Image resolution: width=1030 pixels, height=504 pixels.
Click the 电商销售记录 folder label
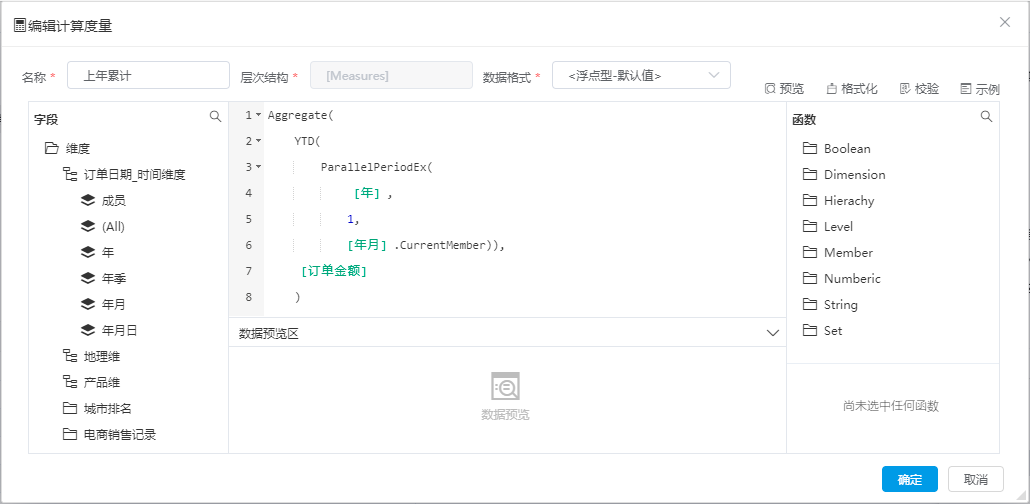coord(120,434)
